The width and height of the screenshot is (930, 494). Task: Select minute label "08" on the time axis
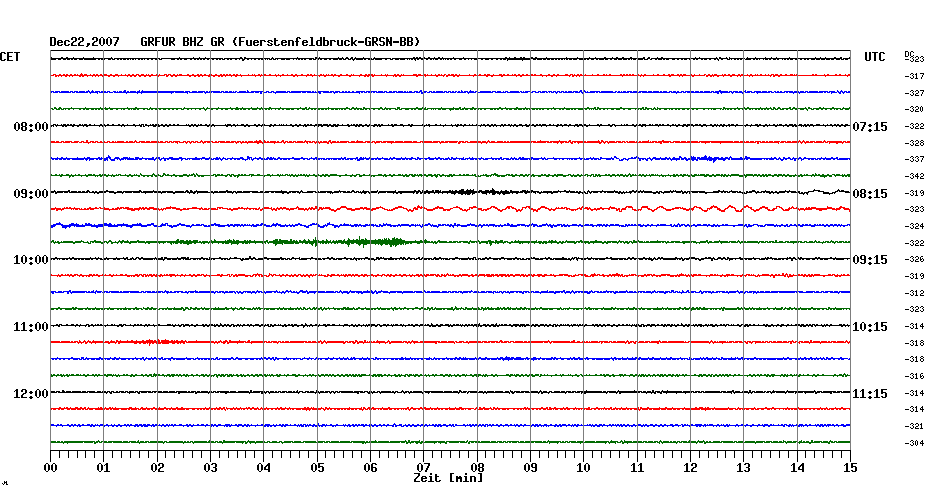477,468
